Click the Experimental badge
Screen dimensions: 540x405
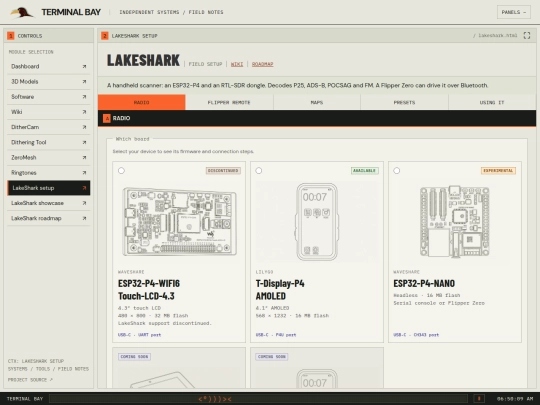pyautogui.click(x=498, y=170)
